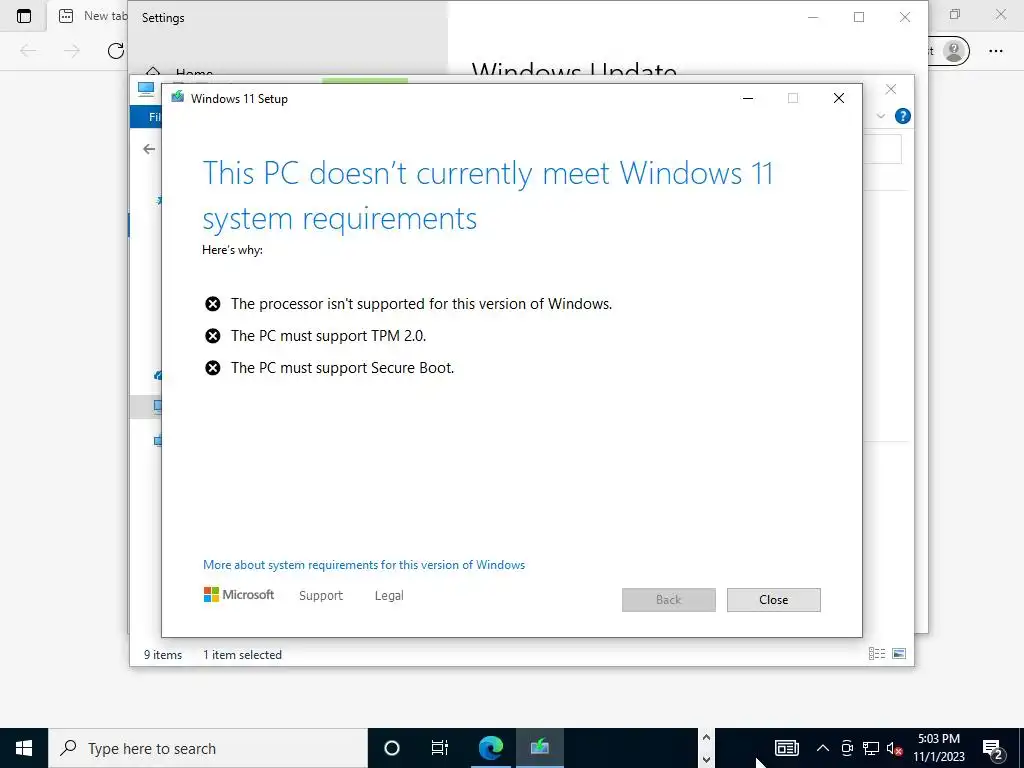This screenshot has height=768, width=1024.
Task: Select text 'The processor isn't supported for this version of Windows.'
Action: 421,304
